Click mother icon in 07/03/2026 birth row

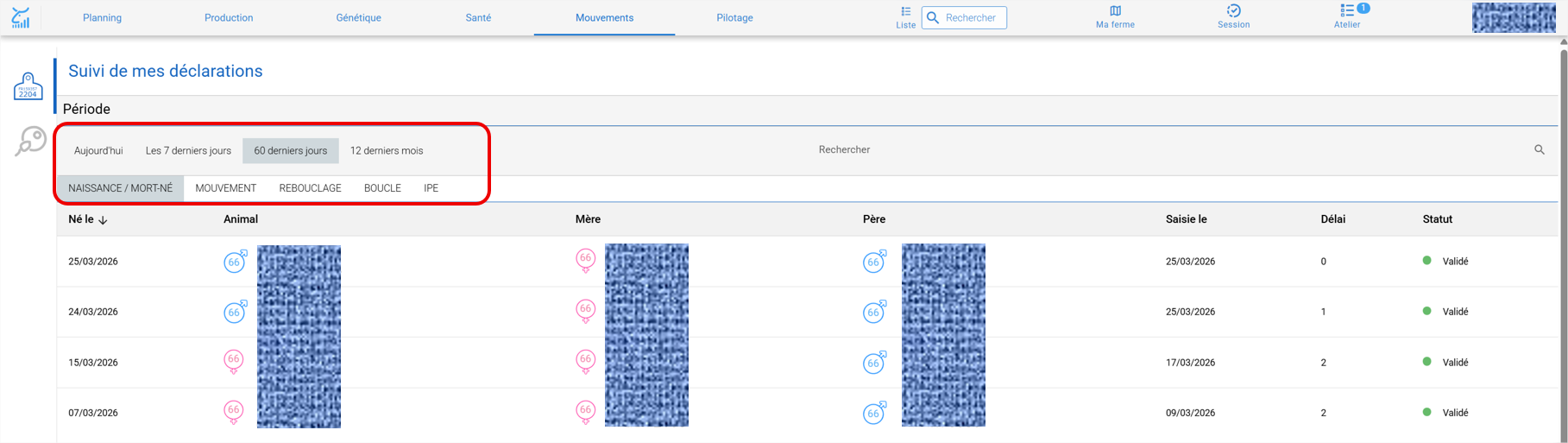pos(586,413)
